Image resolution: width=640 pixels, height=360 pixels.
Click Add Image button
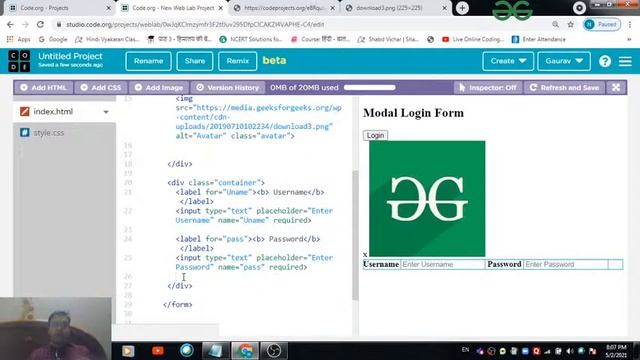[x=159, y=87]
